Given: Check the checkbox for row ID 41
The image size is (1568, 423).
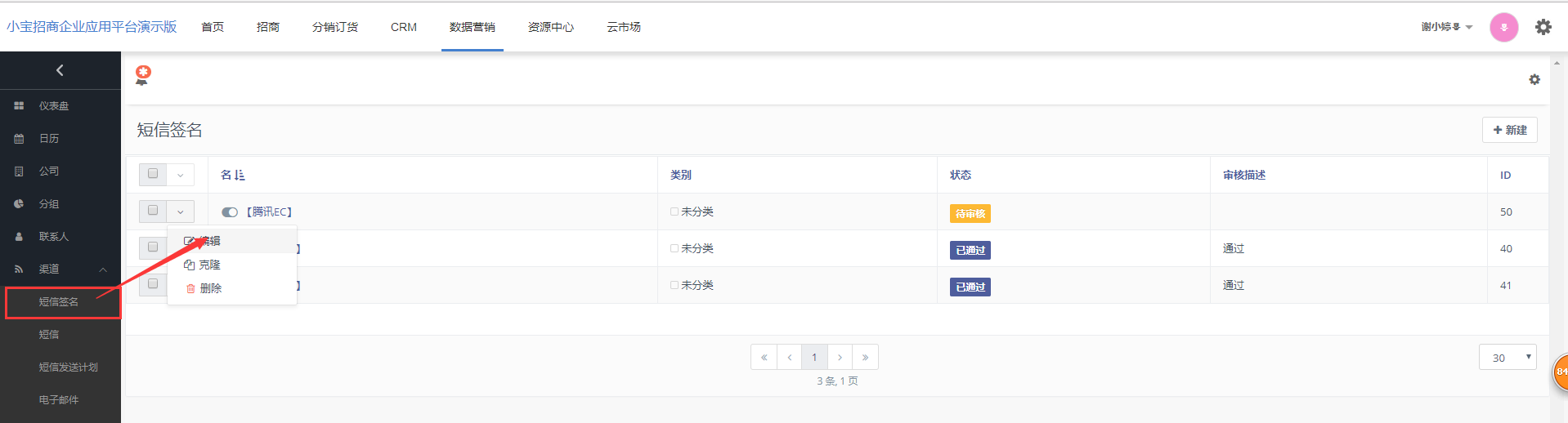Looking at the screenshot, I should 153,284.
